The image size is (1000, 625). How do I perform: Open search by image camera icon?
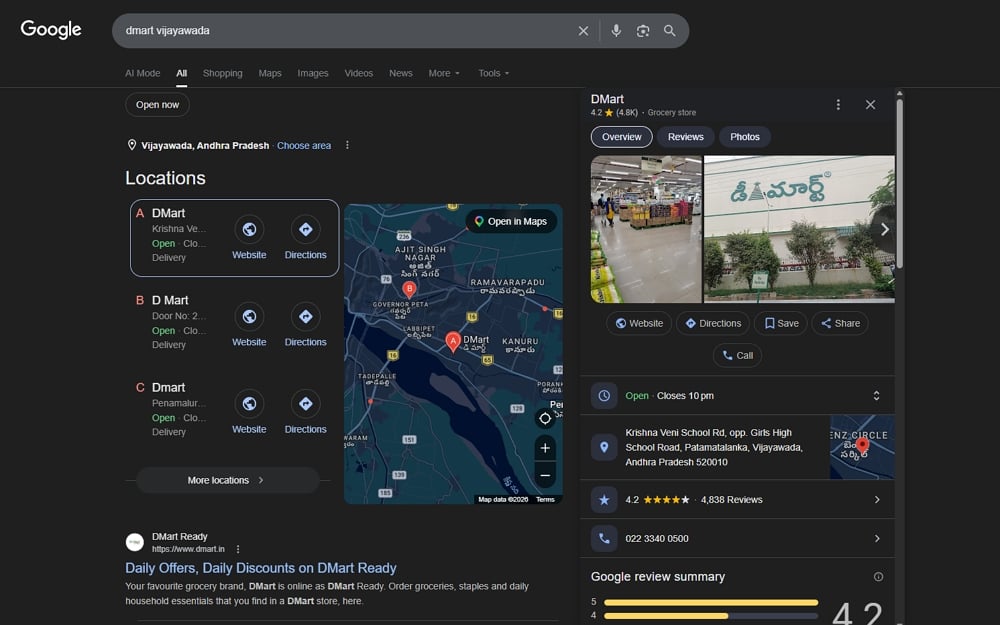click(643, 31)
